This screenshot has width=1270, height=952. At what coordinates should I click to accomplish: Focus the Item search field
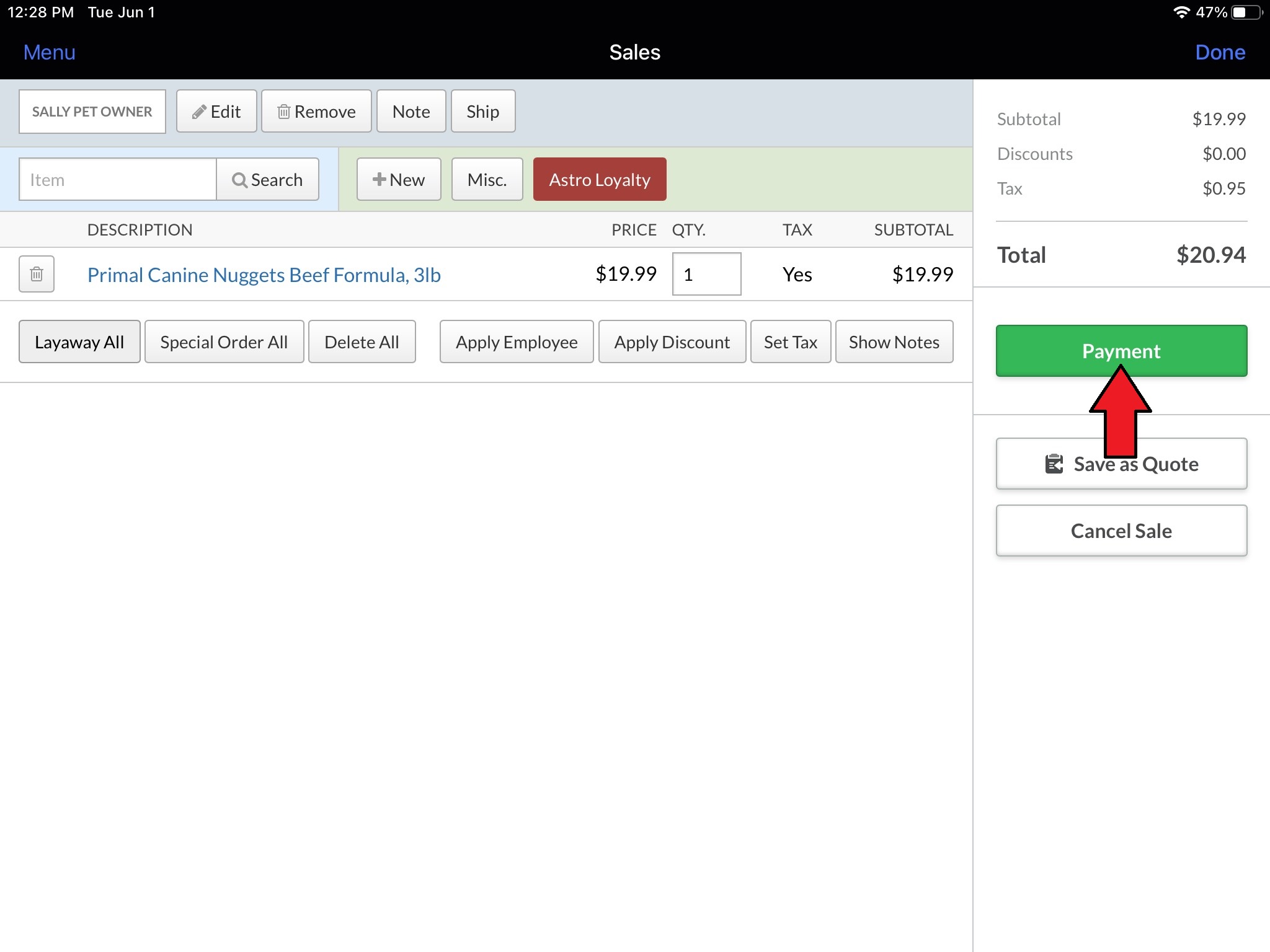pos(118,180)
